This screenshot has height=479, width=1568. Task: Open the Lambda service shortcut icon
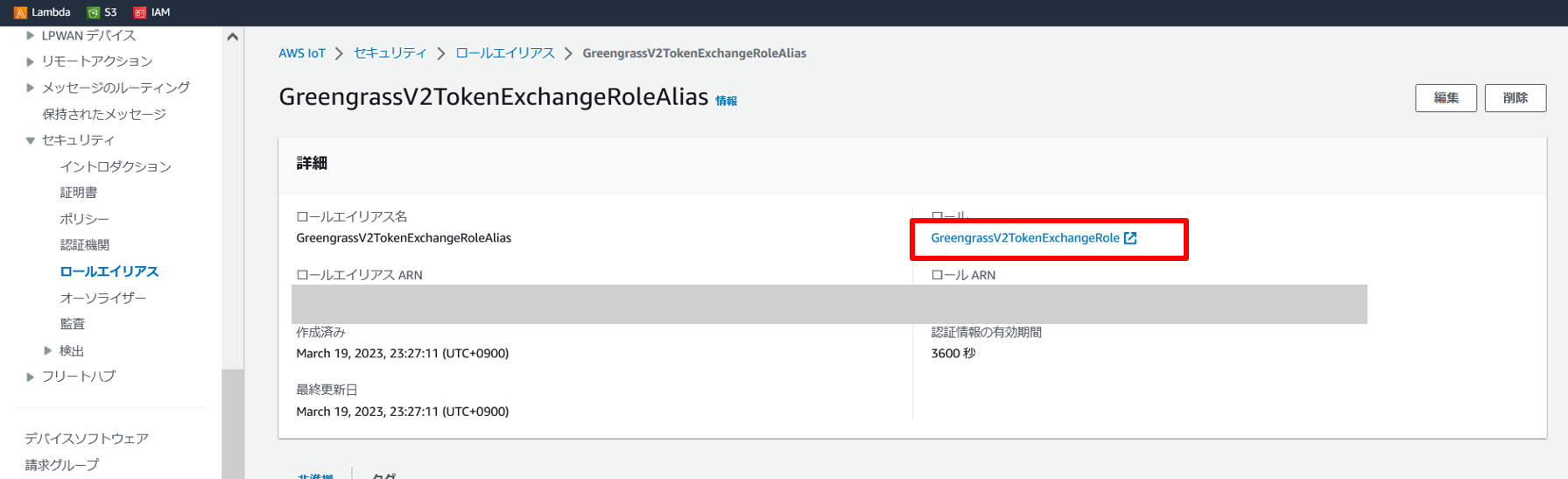20,12
